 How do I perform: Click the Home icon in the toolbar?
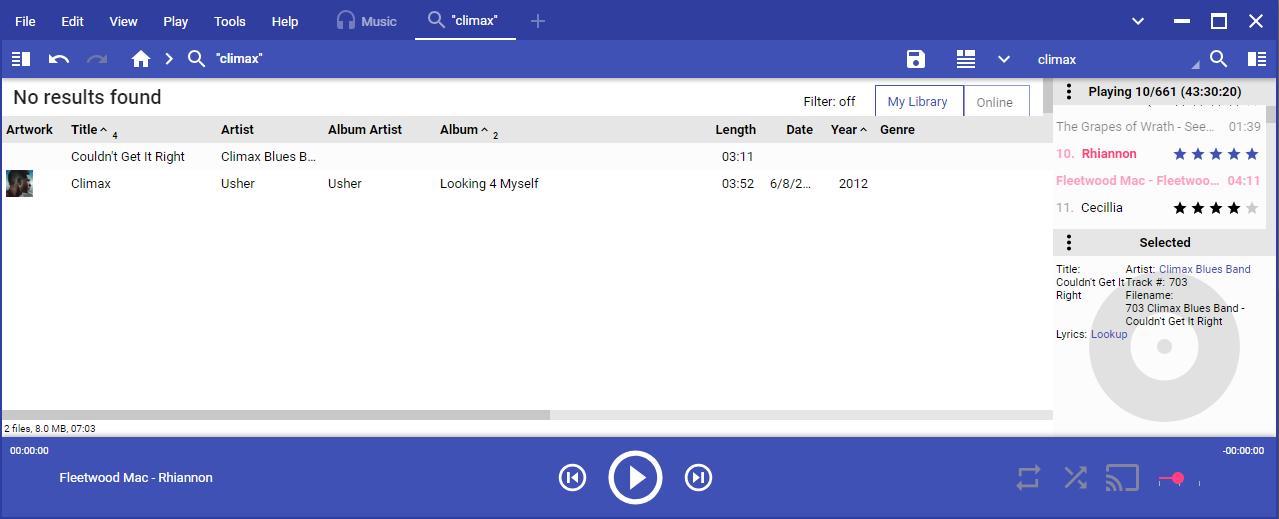(141, 59)
